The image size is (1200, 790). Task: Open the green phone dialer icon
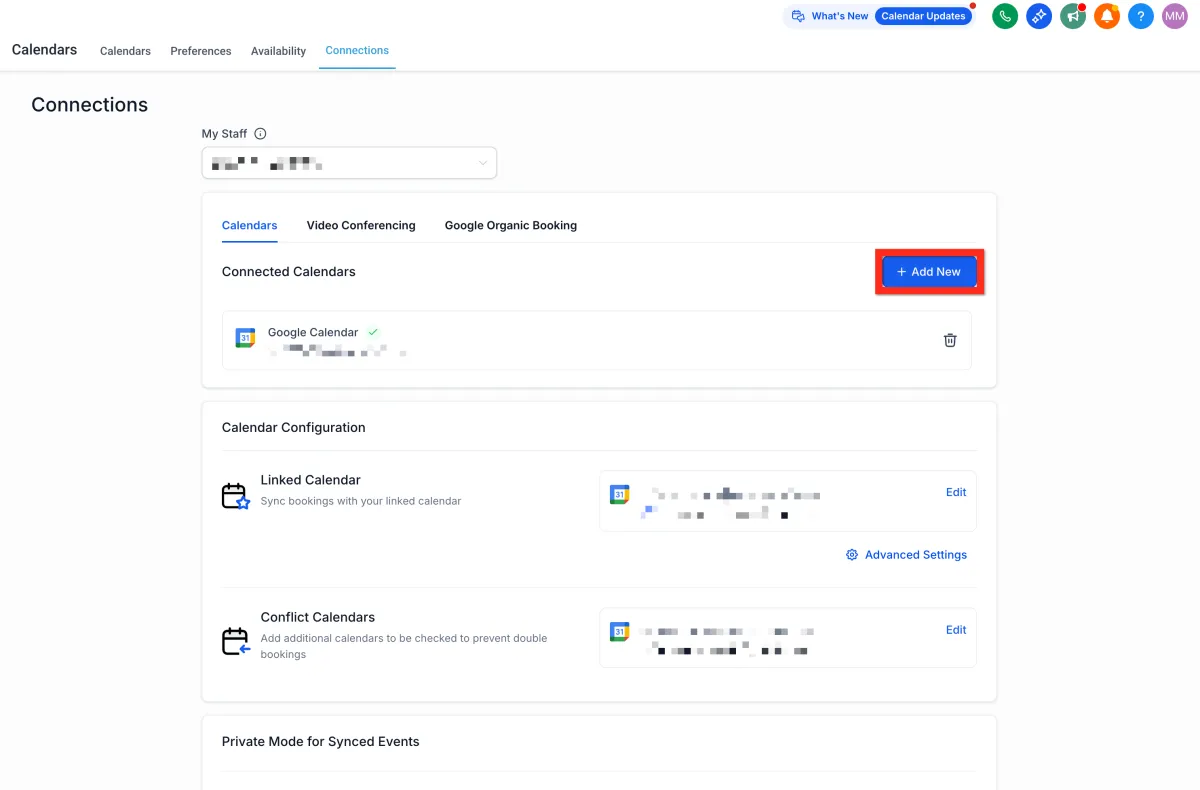[1005, 16]
